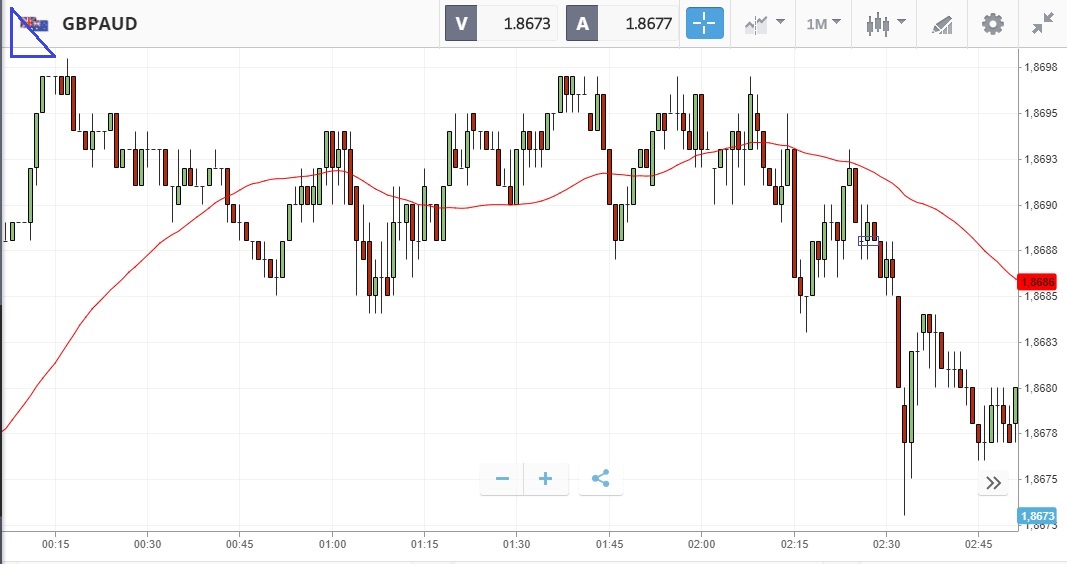Open the 1M timeframe dropdown
Image resolution: width=1067 pixels, height=564 pixels.
pos(823,24)
